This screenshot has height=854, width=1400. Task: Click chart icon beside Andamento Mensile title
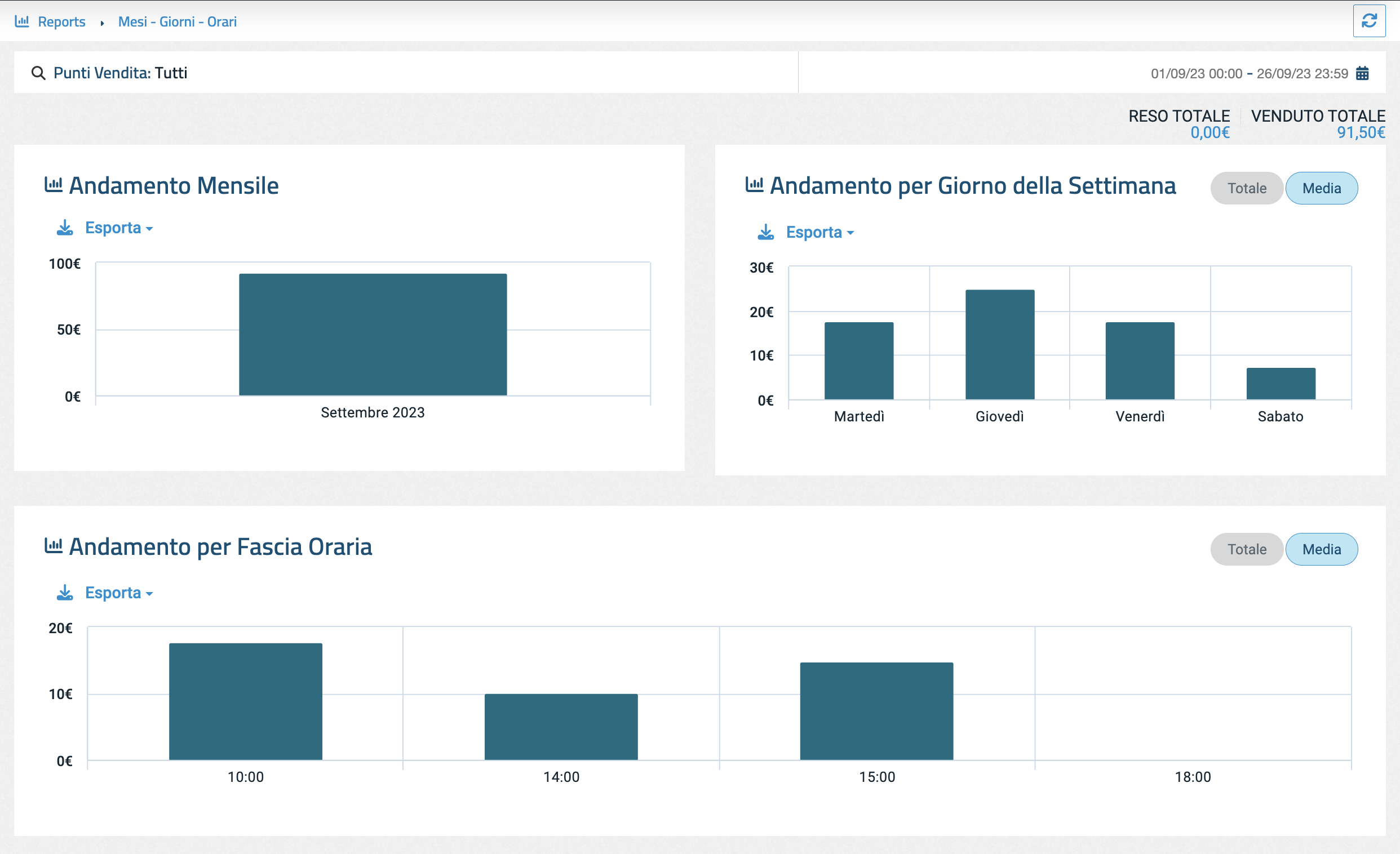pos(54,185)
